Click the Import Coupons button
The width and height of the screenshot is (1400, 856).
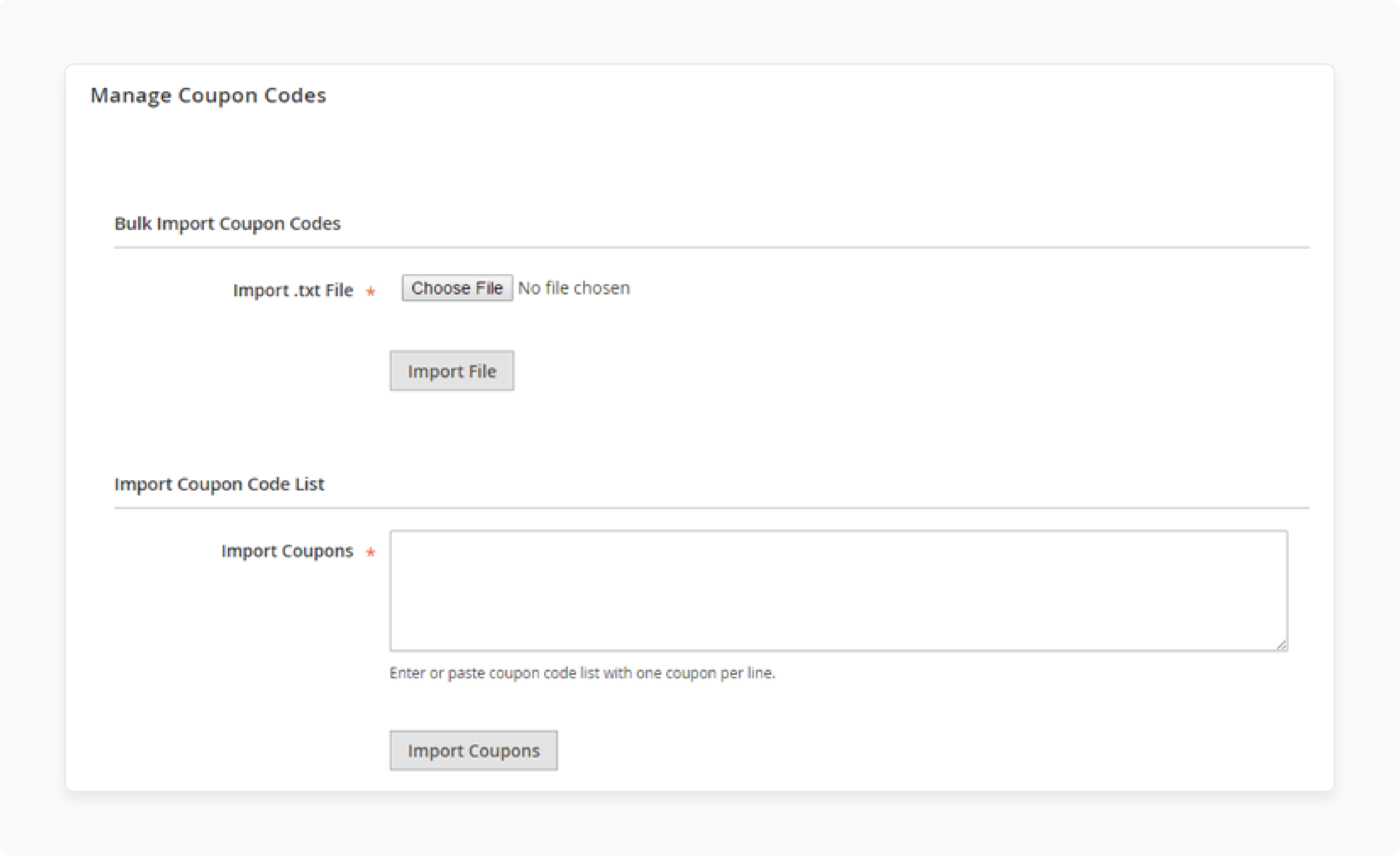pyautogui.click(x=473, y=750)
